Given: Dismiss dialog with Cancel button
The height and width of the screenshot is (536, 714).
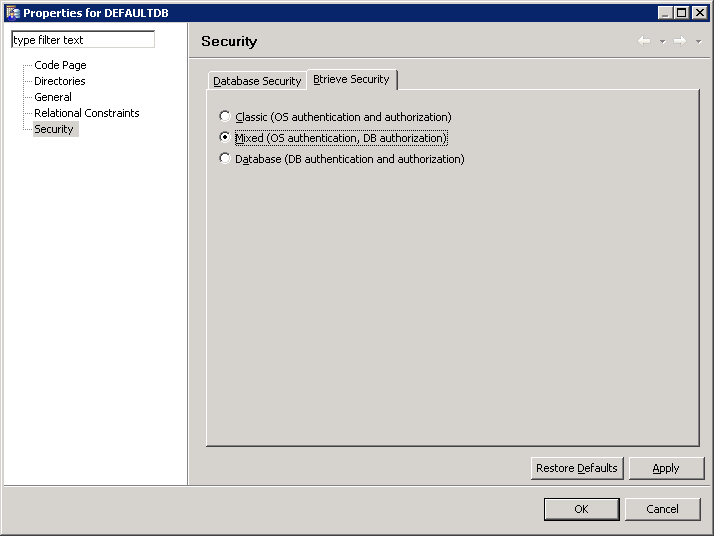Looking at the screenshot, I should pos(663,509).
